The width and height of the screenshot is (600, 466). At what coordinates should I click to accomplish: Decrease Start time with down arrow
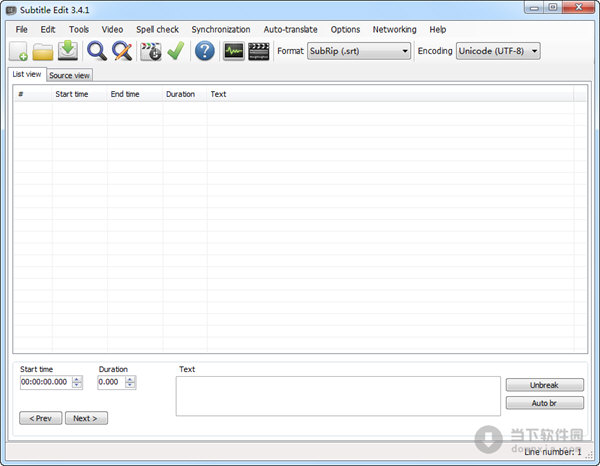[x=77, y=385]
